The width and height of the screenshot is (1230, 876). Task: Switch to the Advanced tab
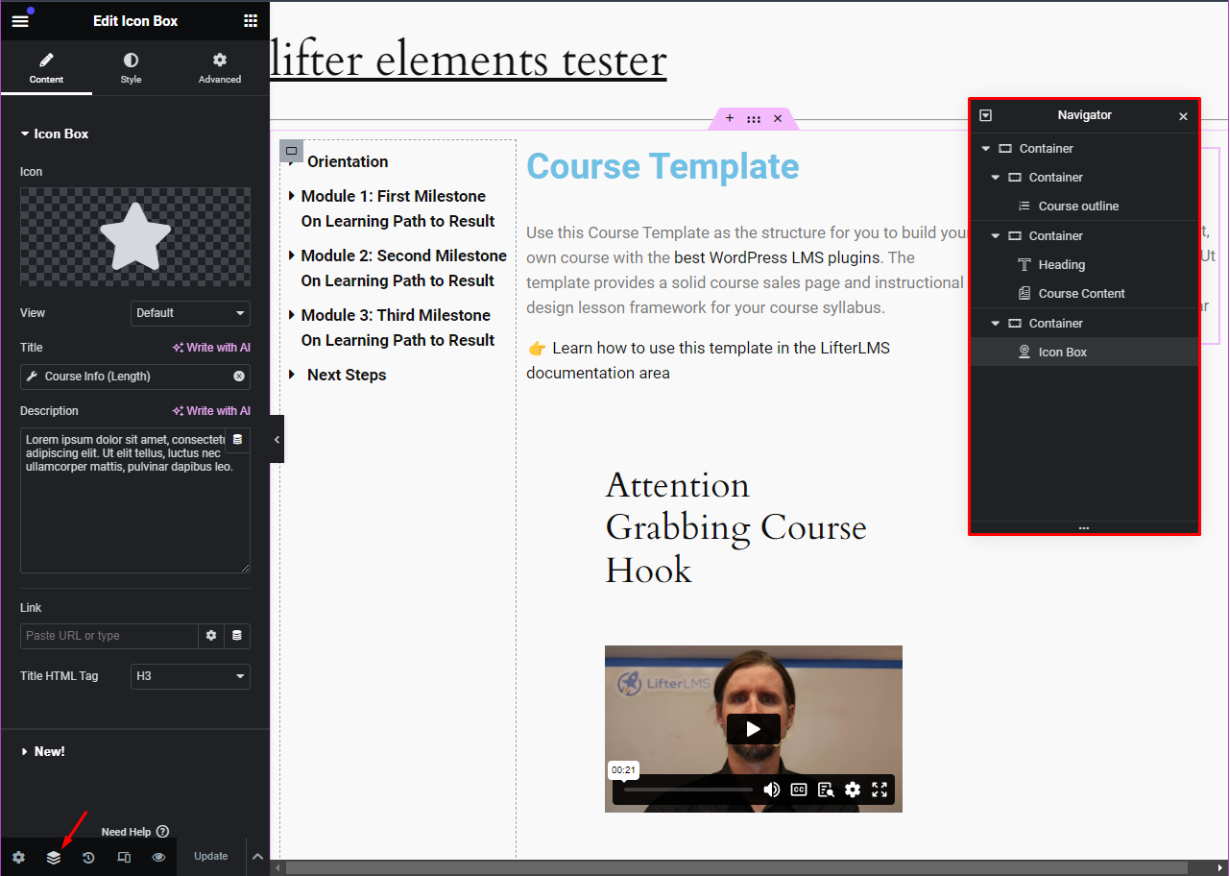[220, 68]
